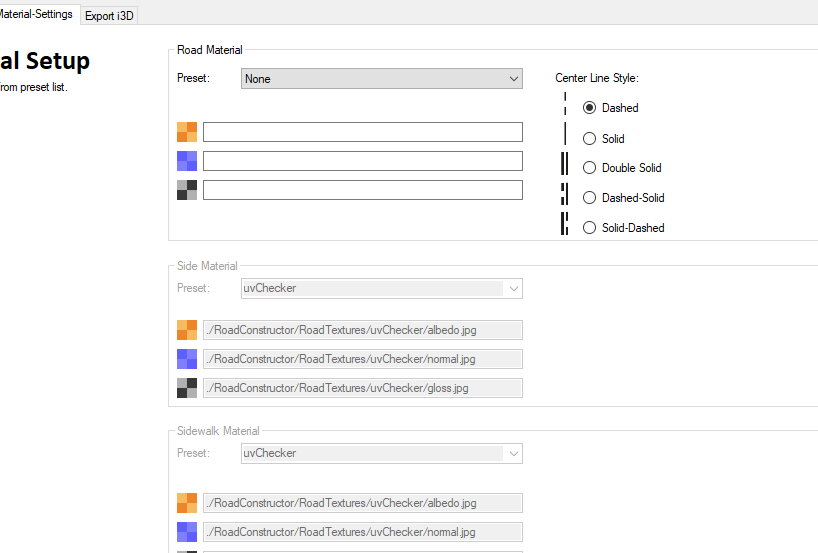Select the Dashed center line style
Image resolution: width=818 pixels, height=553 pixels.
tap(590, 108)
